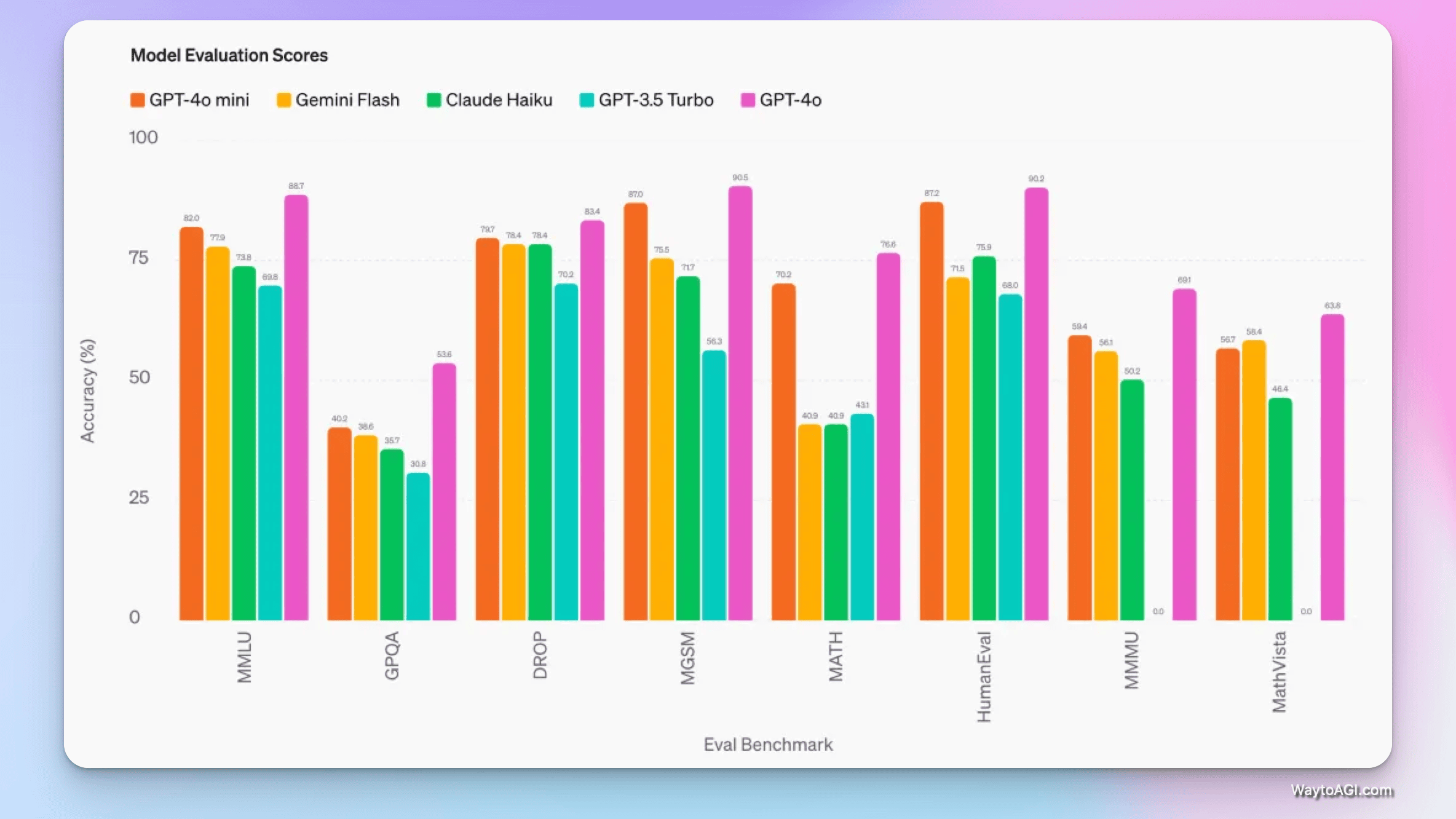Click the '76.6' value above MATH
The height and width of the screenshot is (819, 1456).
pyautogui.click(x=888, y=244)
